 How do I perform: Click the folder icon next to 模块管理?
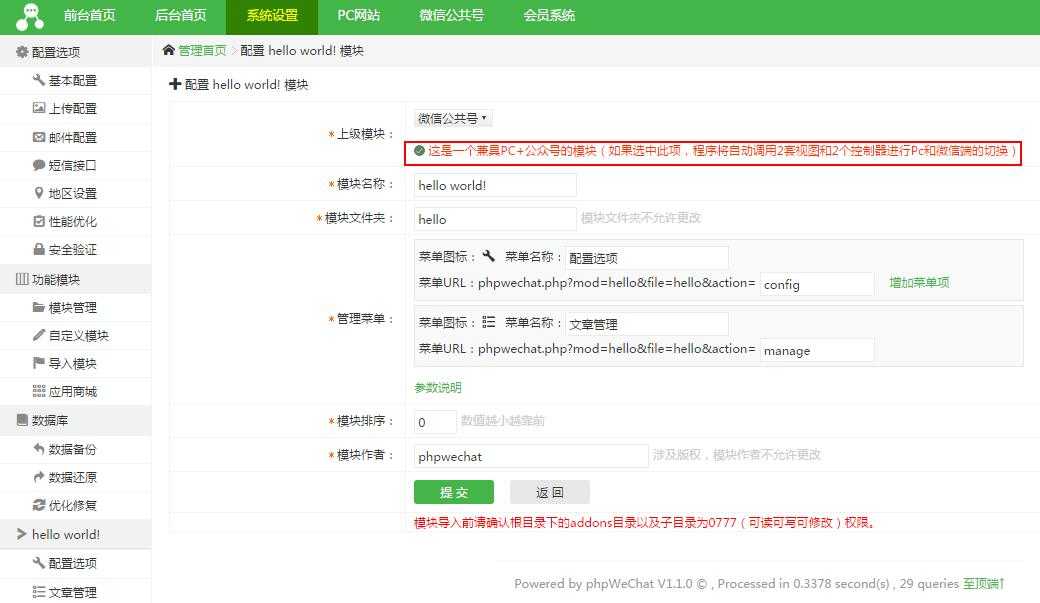[38, 307]
